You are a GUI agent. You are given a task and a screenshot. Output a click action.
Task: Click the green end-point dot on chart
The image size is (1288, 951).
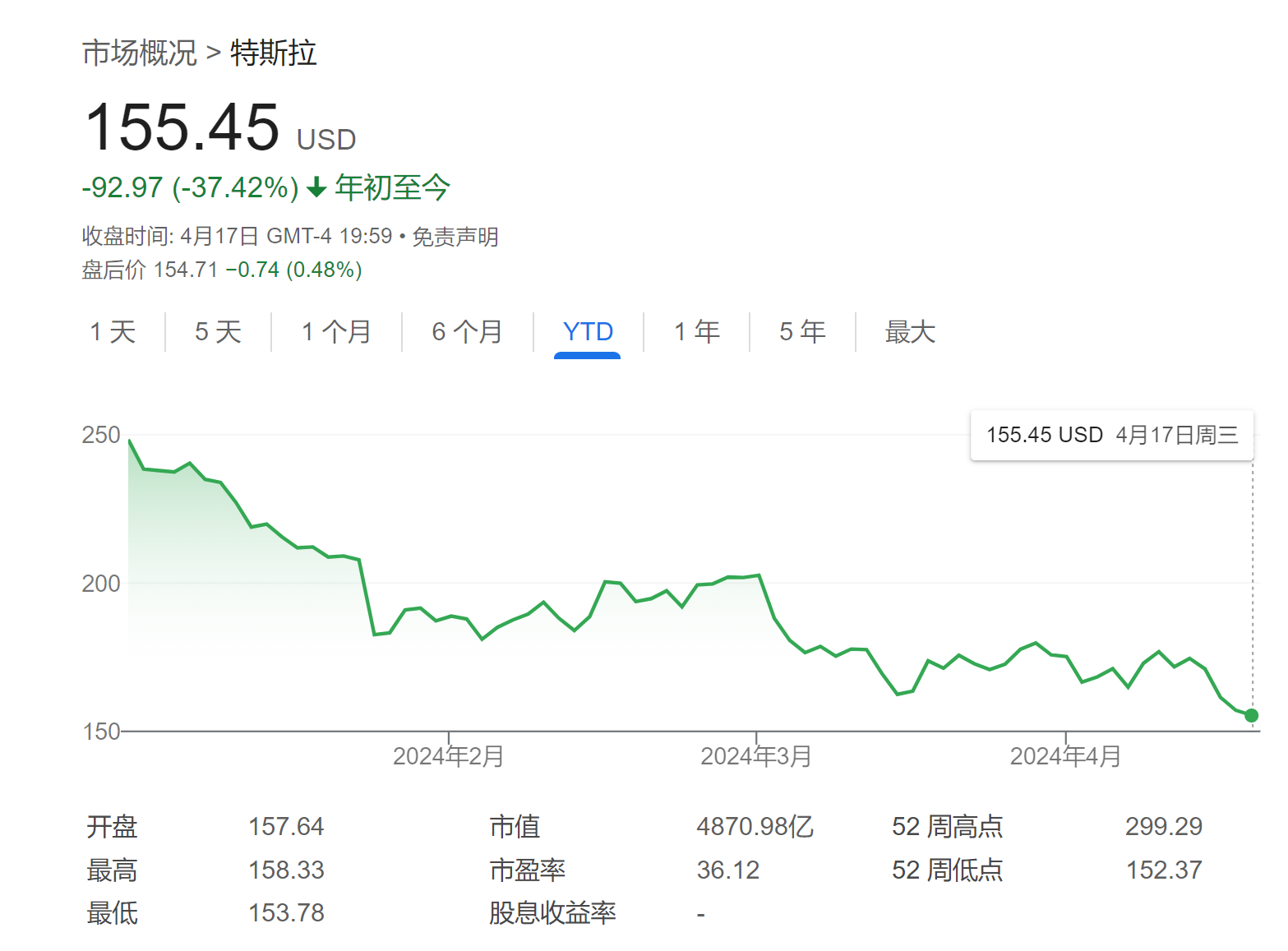point(1252,715)
